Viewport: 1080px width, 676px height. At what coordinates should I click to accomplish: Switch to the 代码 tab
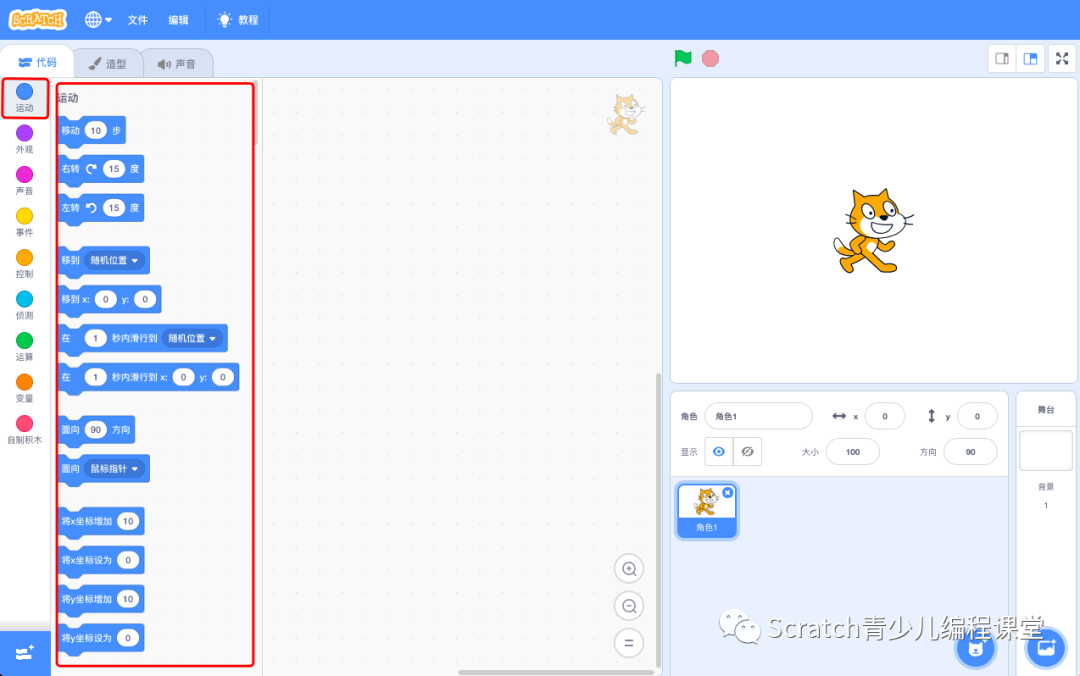click(38, 62)
